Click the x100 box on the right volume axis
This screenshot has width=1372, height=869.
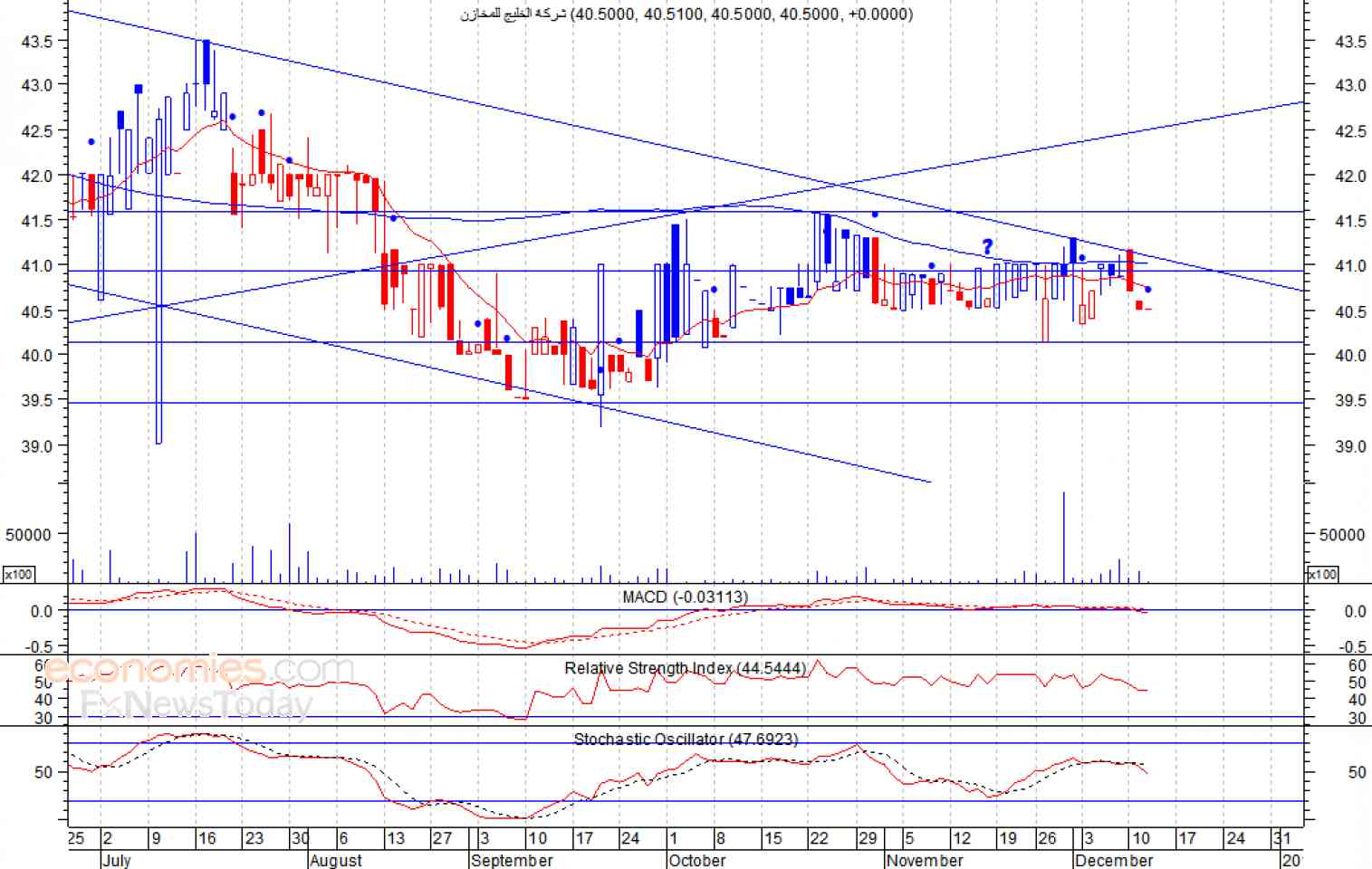tap(1322, 575)
